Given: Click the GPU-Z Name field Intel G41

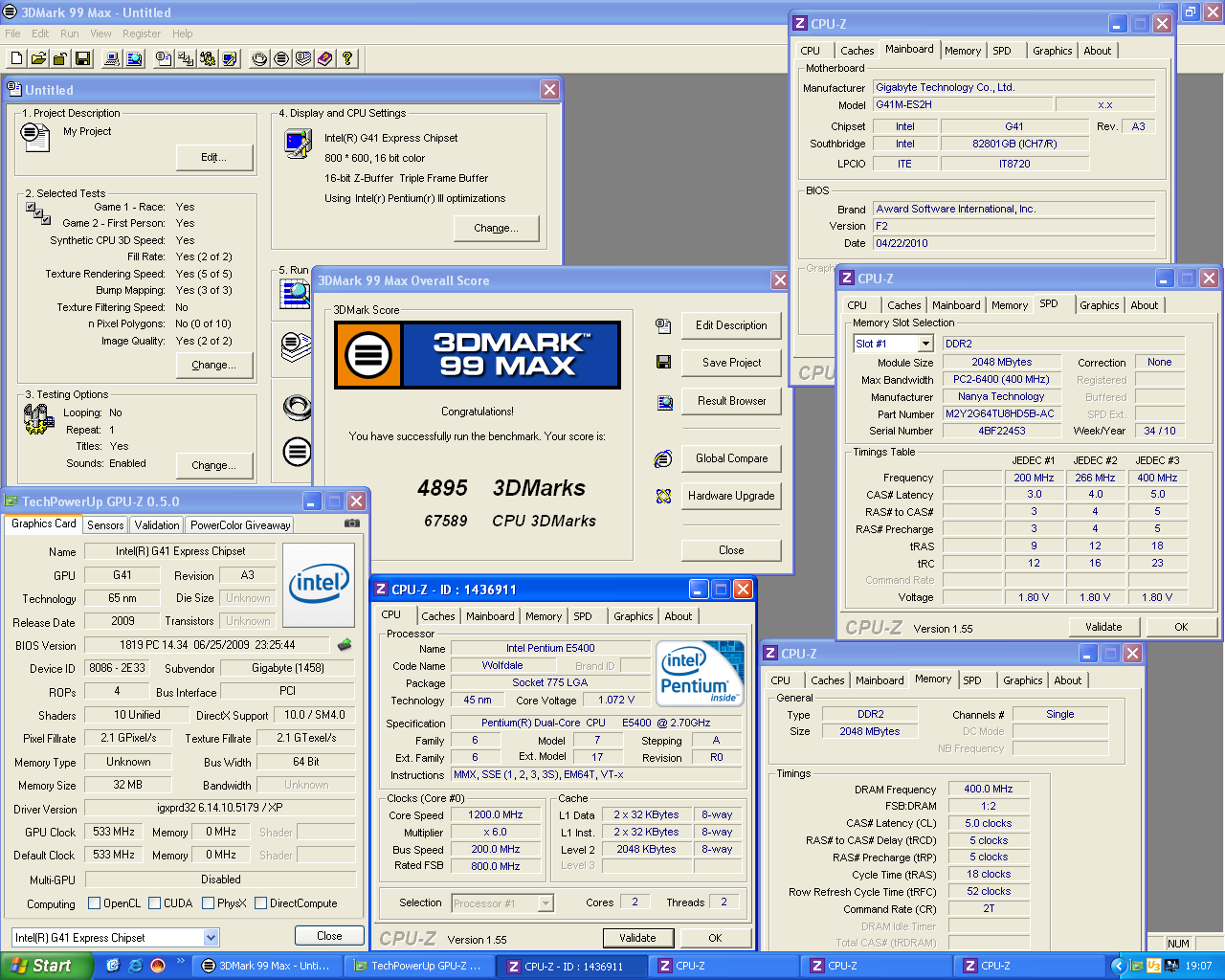Looking at the screenshot, I should pos(180,551).
